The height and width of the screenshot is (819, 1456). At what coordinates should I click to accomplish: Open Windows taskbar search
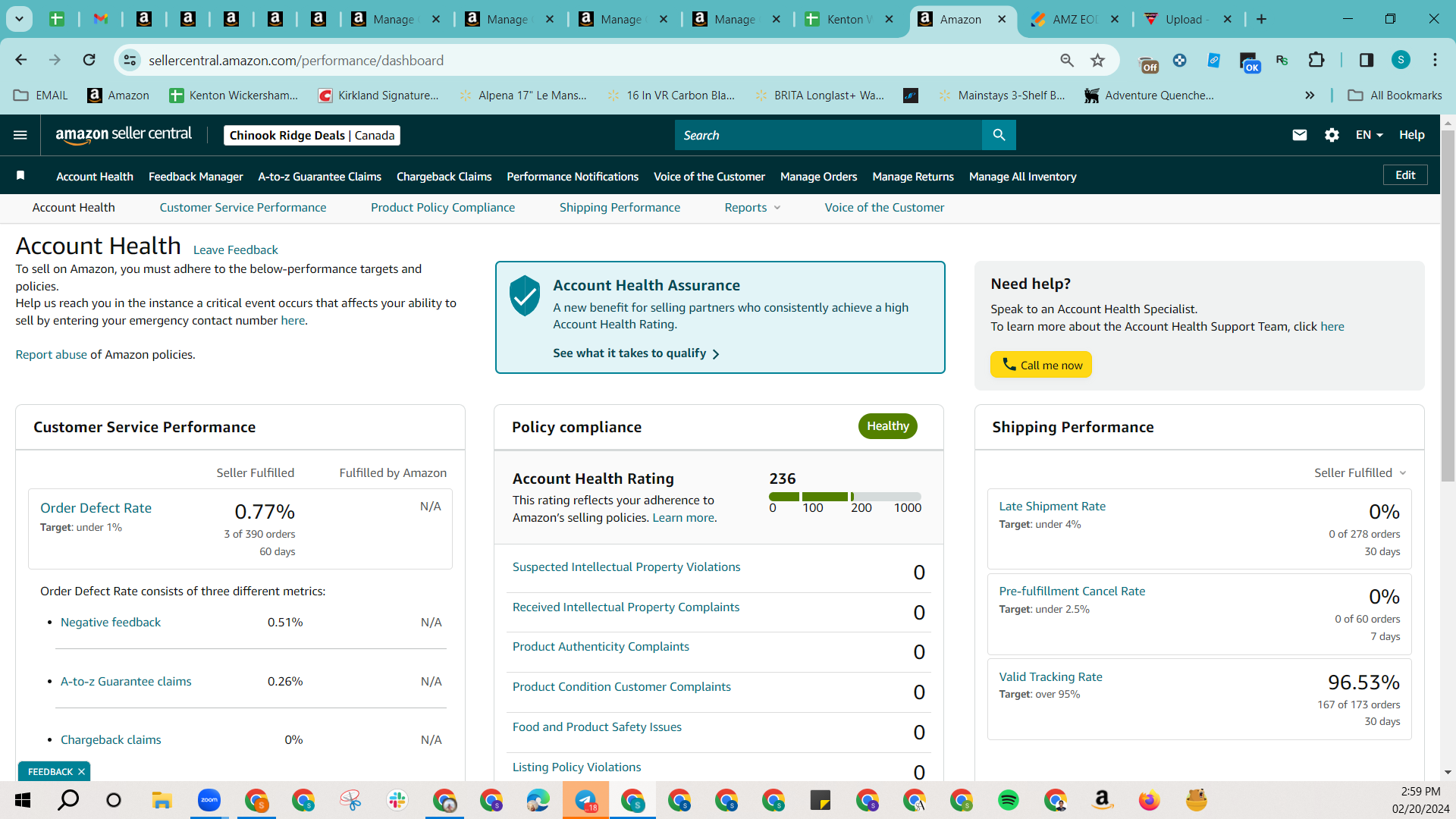click(x=68, y=800)
